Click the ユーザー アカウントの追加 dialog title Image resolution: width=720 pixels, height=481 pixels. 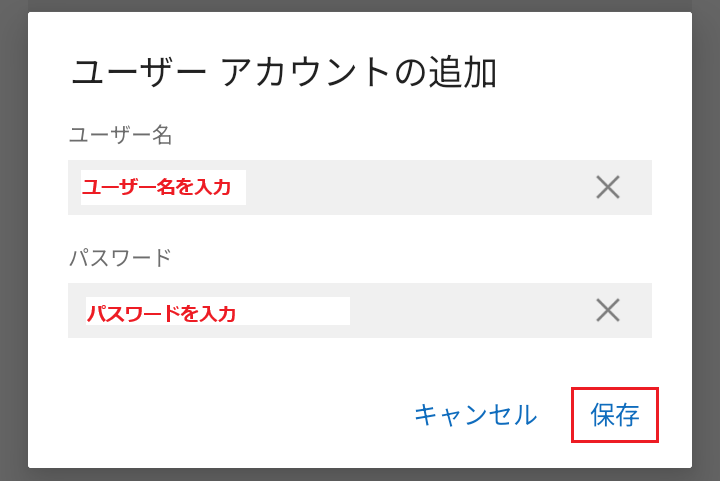(284, 73)
